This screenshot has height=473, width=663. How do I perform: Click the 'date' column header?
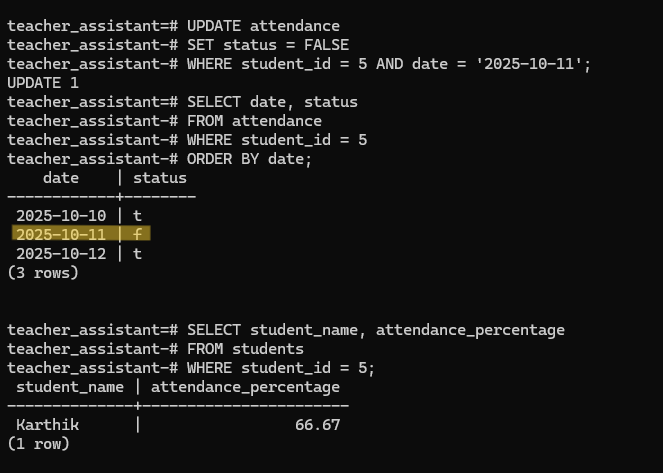[60, 178]
